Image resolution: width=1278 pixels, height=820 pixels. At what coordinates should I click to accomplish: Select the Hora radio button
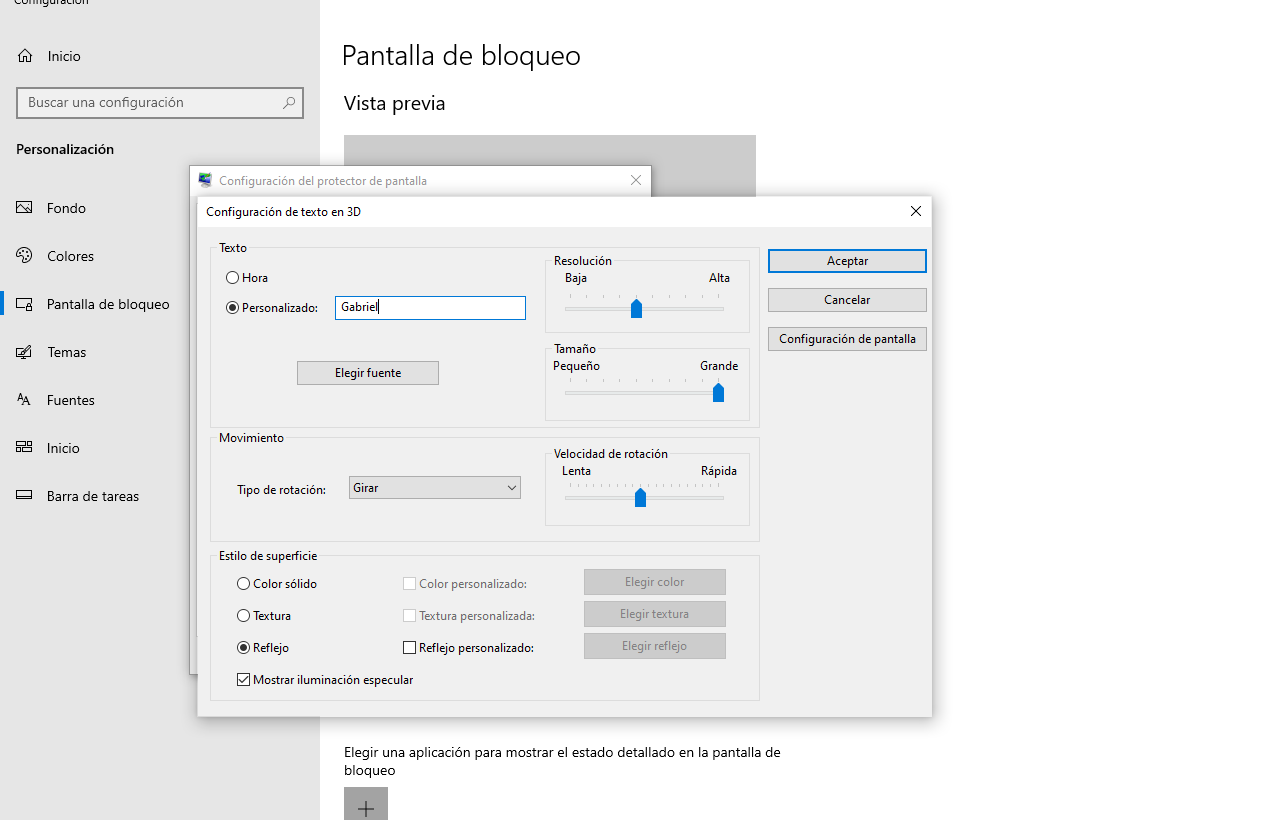click(x=233, y=278)
